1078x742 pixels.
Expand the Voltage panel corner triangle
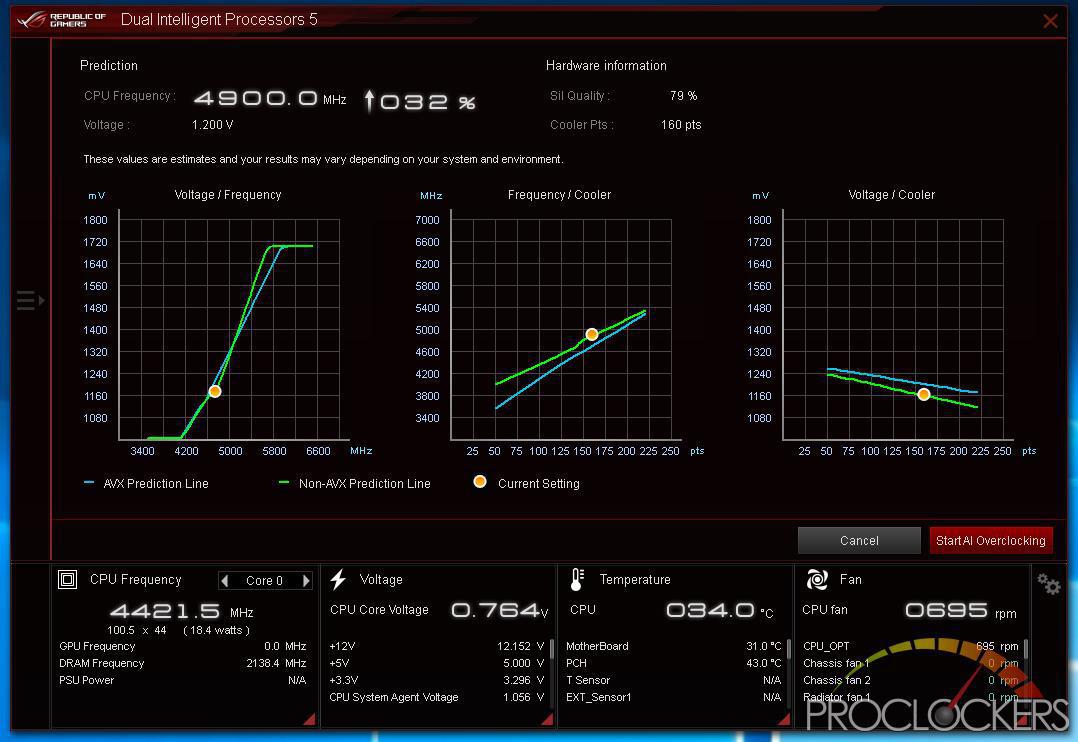click(x=547, y=719)
